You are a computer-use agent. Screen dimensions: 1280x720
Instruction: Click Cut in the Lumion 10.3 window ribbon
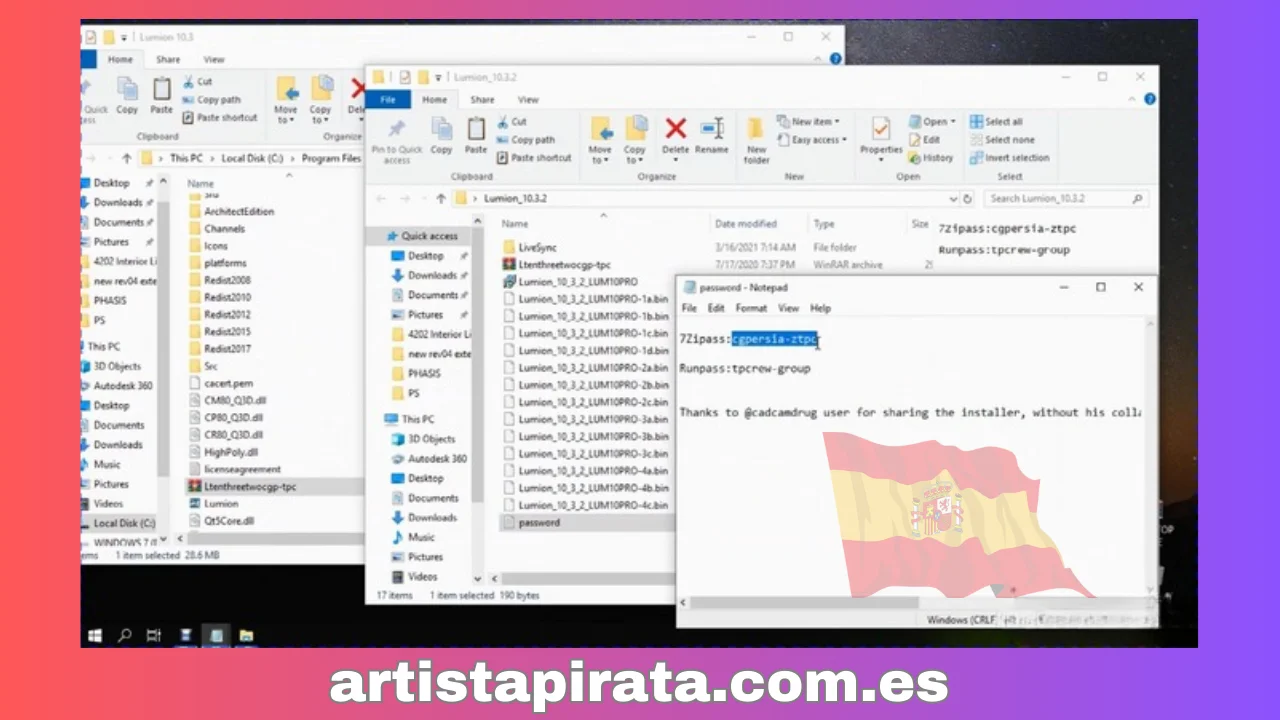(197, 82)
